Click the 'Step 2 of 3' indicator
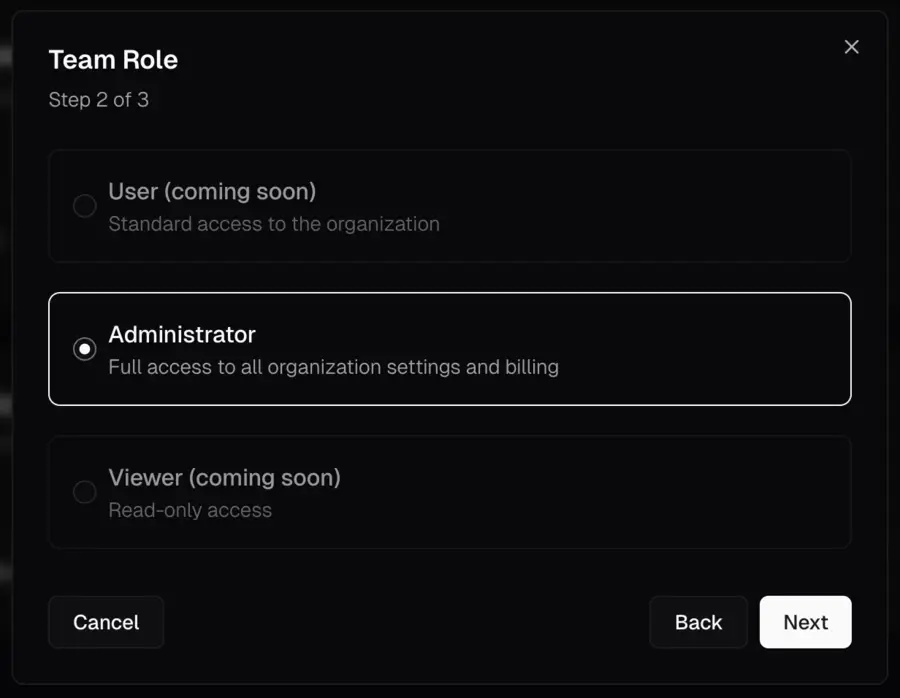 tap(99, 100)
